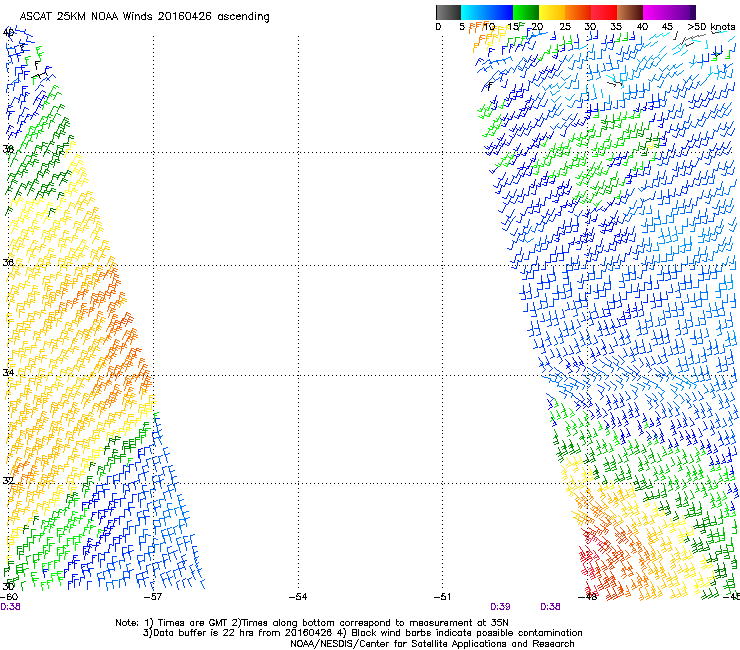This screenshot has height=650, width=740.
Task: Select the green 15–20 knot color segment
Action: [526, 12]
